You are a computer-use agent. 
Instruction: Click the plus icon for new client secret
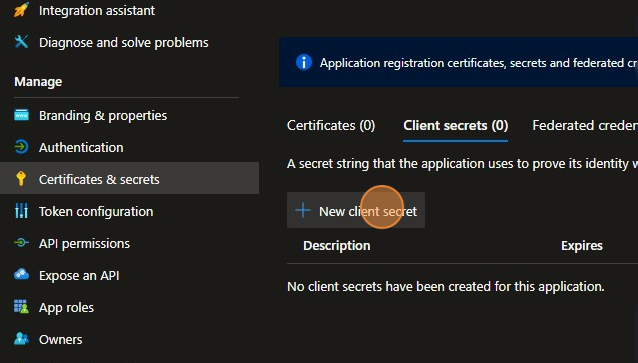coord(303,211)
